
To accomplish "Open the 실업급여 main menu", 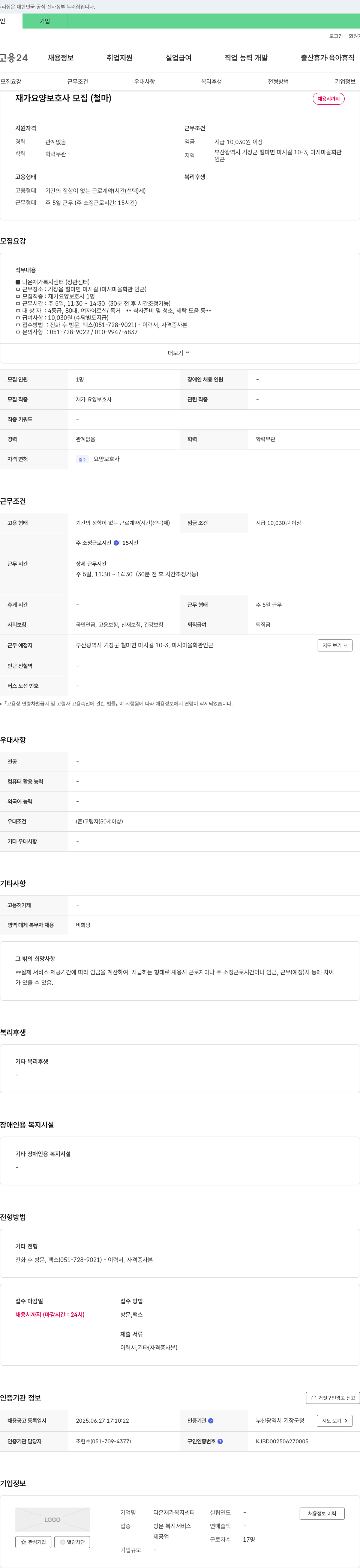I will click(179, 58).
